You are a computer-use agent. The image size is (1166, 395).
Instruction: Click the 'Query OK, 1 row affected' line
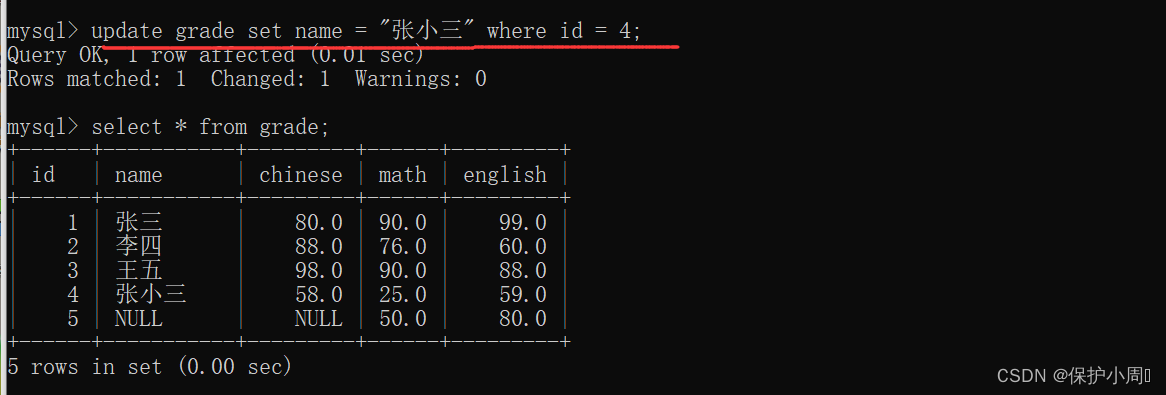coord(216,55)
